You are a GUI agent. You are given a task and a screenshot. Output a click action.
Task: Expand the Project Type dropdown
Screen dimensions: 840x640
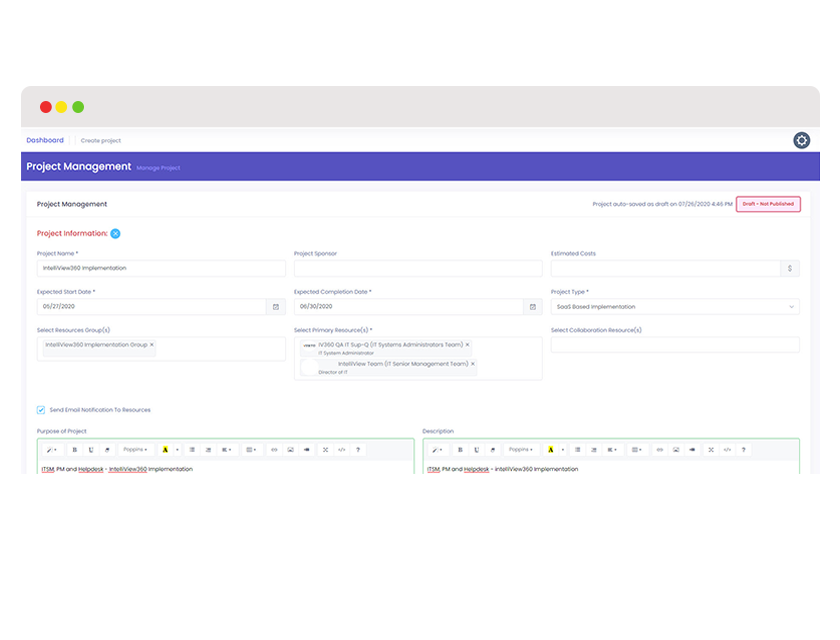675,307
